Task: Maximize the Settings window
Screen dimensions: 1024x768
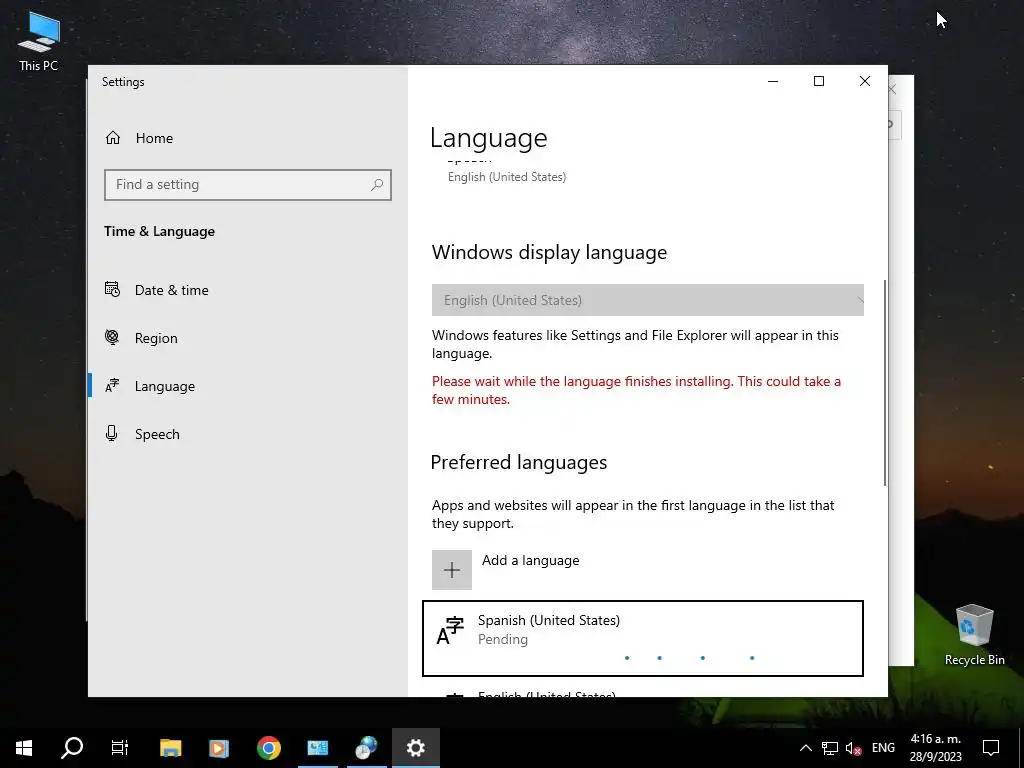Action: 818,81
